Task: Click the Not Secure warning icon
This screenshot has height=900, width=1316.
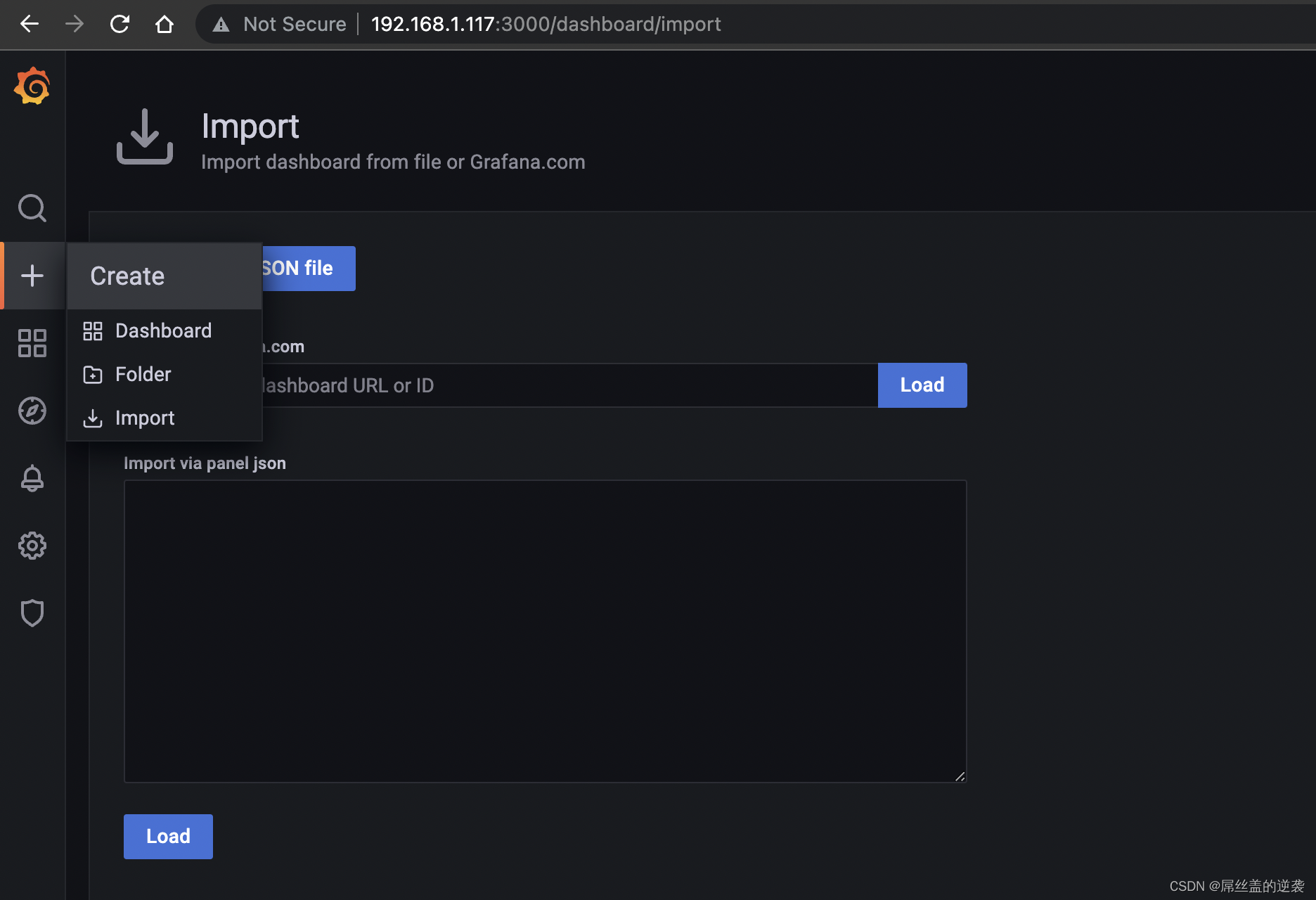Action: click(x=221, y=25)
